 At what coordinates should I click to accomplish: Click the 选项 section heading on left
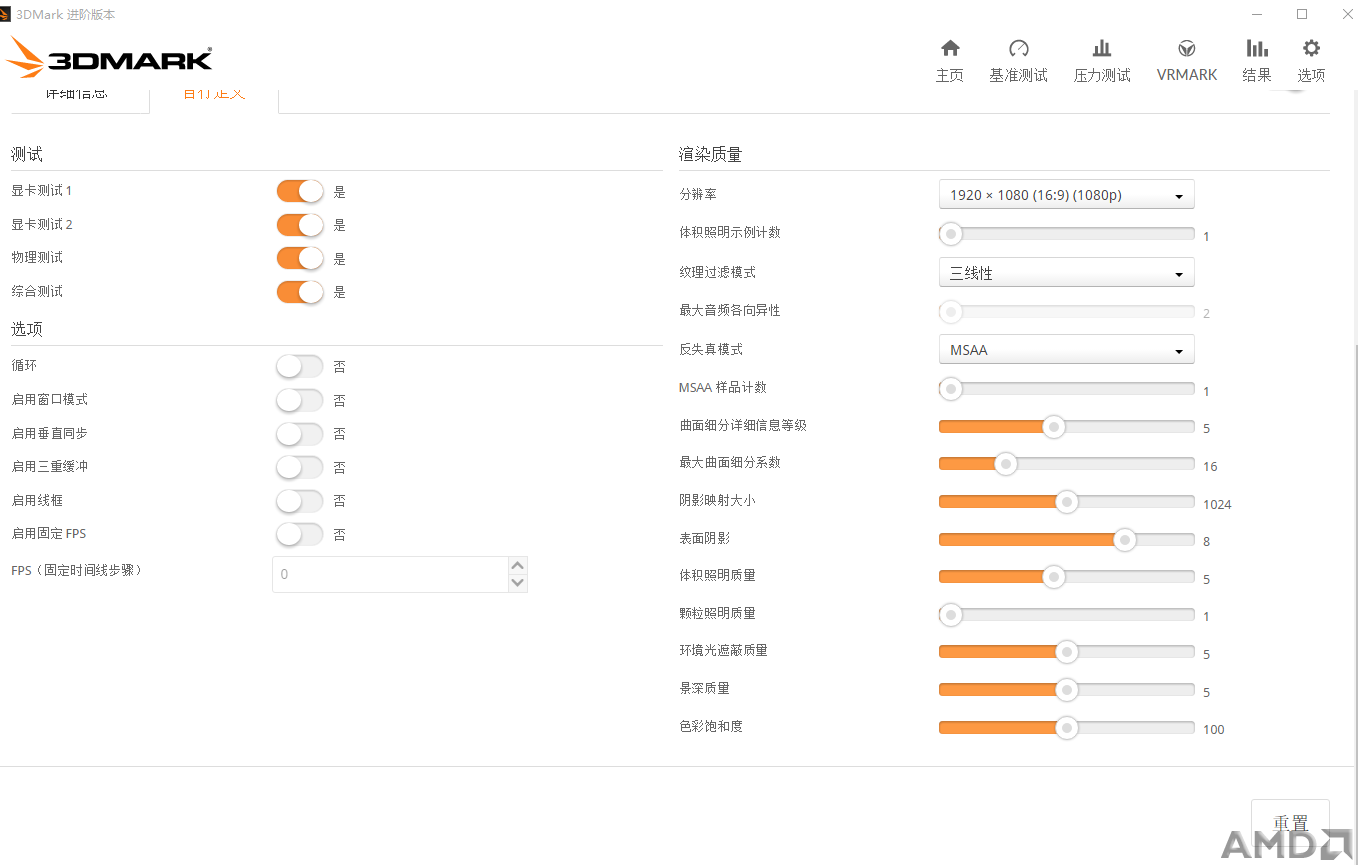(x=27, y=329)
